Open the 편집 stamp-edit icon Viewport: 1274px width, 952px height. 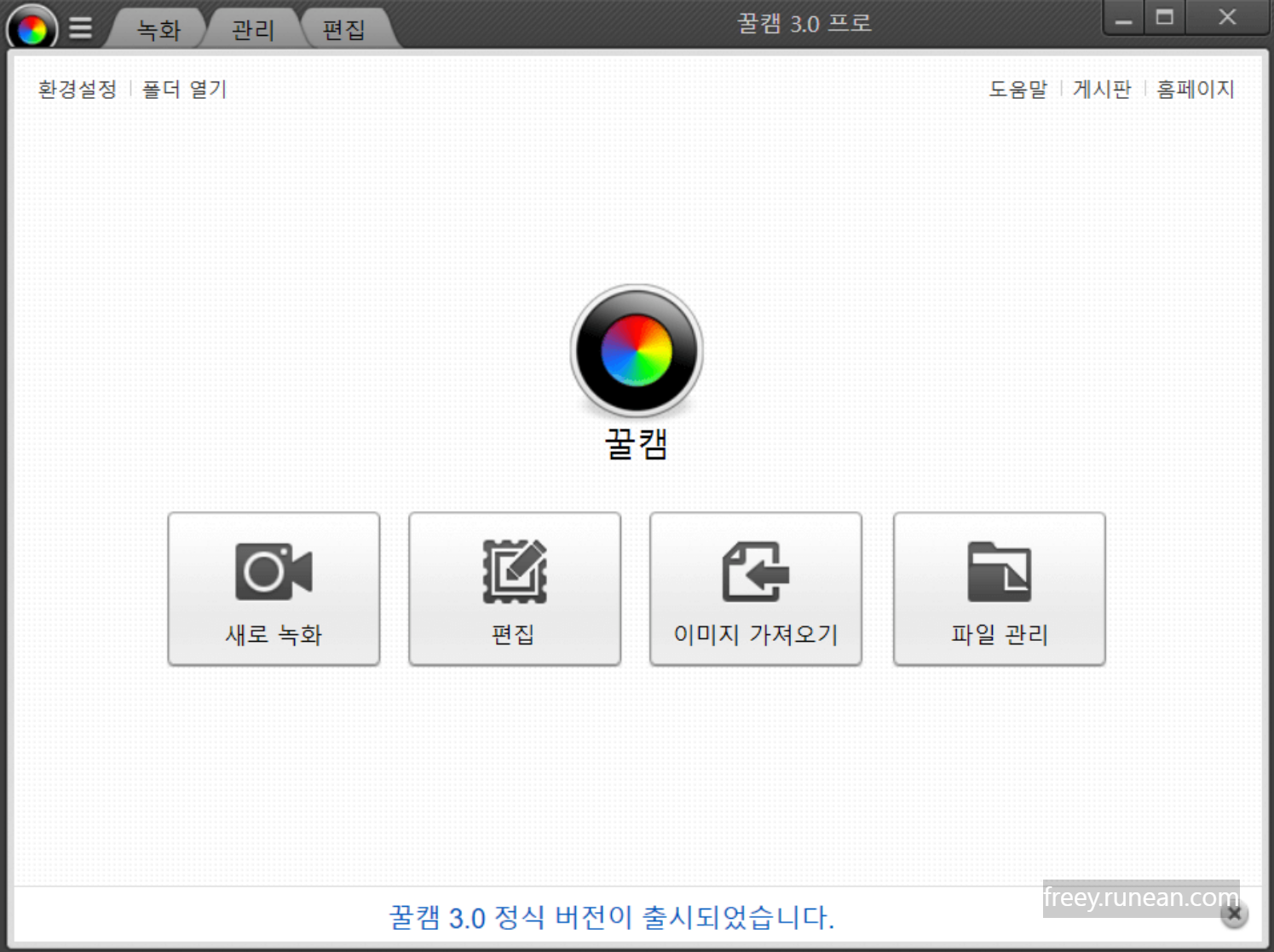[x=514, y=571]
